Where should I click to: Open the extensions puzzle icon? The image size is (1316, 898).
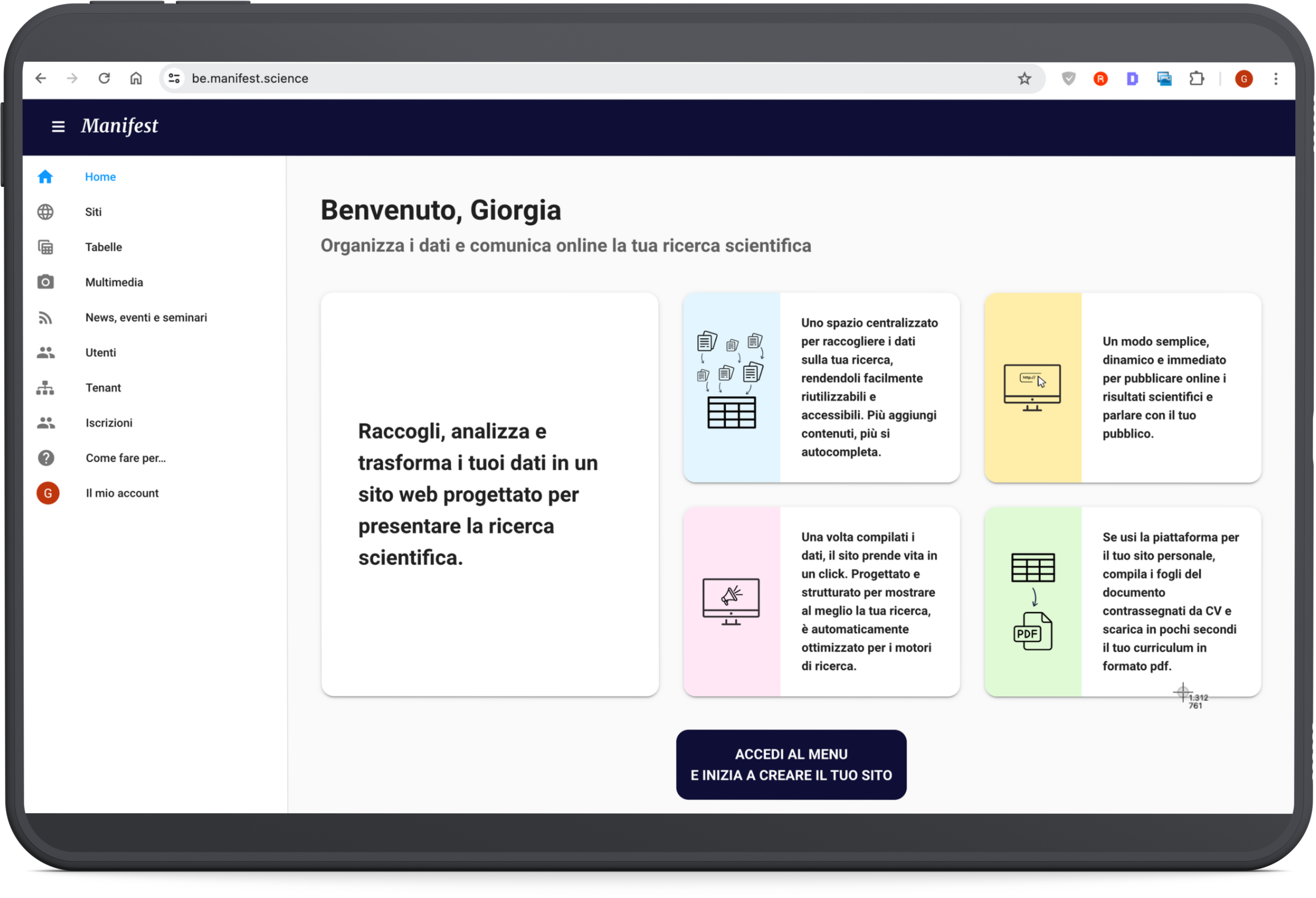pyautogui.click(x=1197, y=79)
